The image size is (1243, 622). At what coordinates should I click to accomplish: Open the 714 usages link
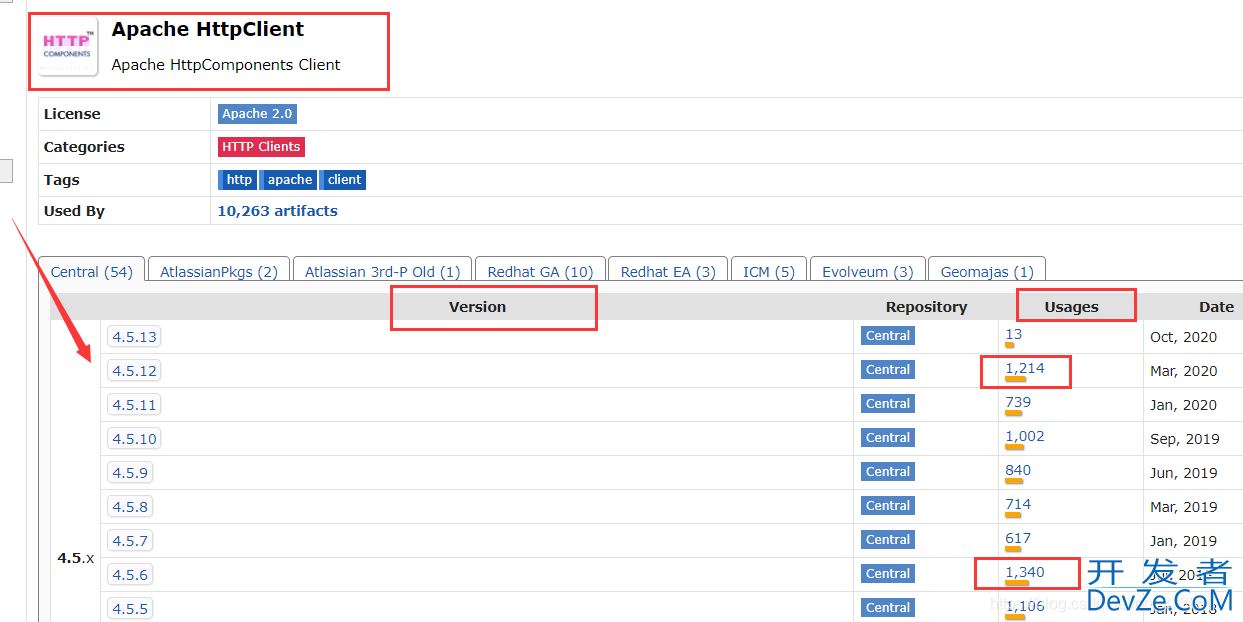[1018, 505]
